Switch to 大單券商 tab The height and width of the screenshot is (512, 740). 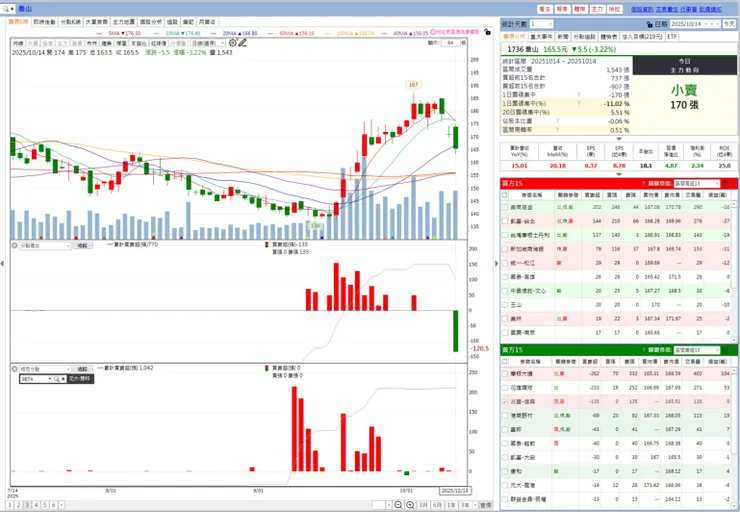coord(97,22)
